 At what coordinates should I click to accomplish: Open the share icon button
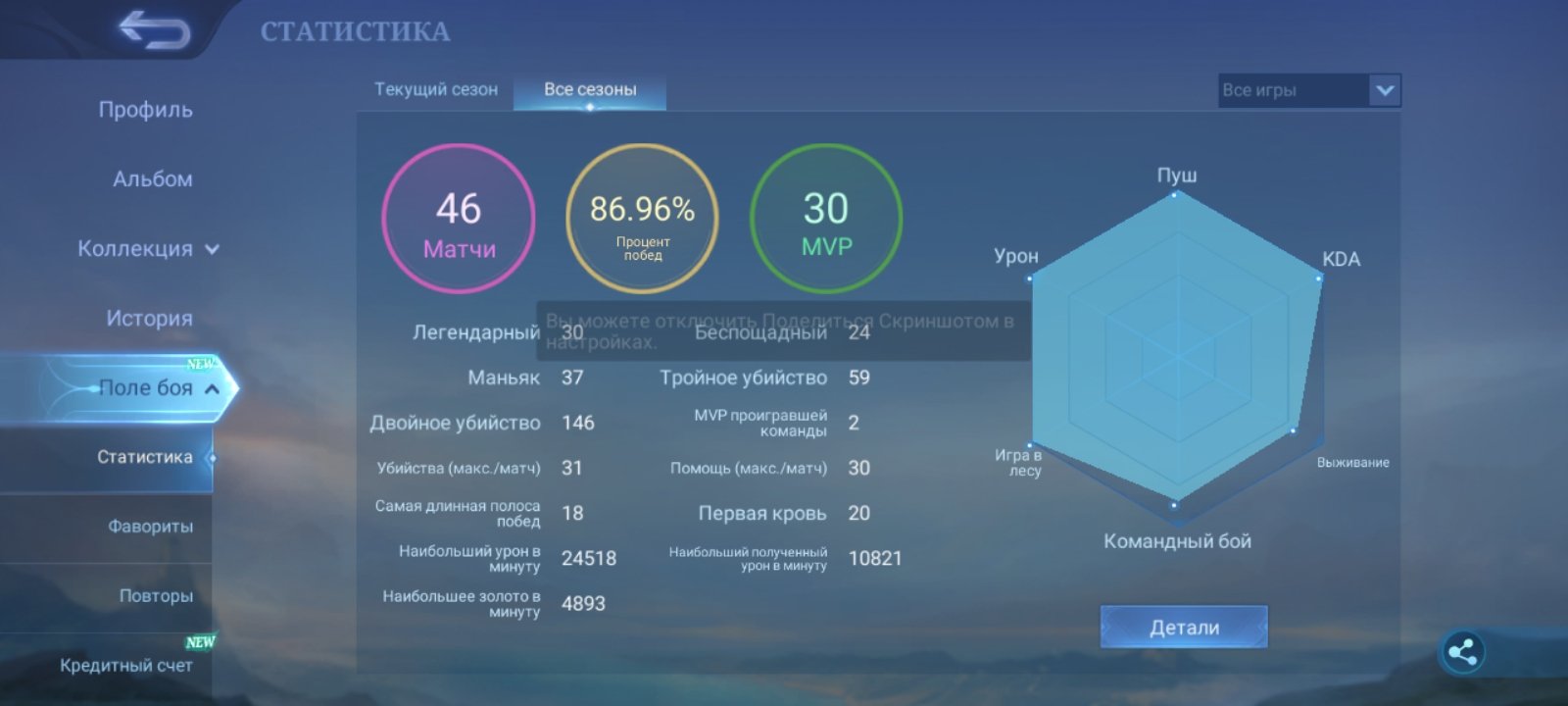point(1462,652)
